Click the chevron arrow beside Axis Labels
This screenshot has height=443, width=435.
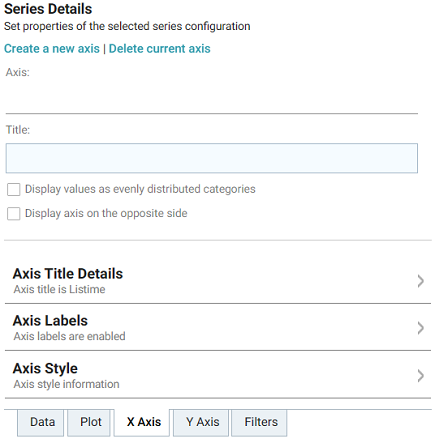pos(421,328)
